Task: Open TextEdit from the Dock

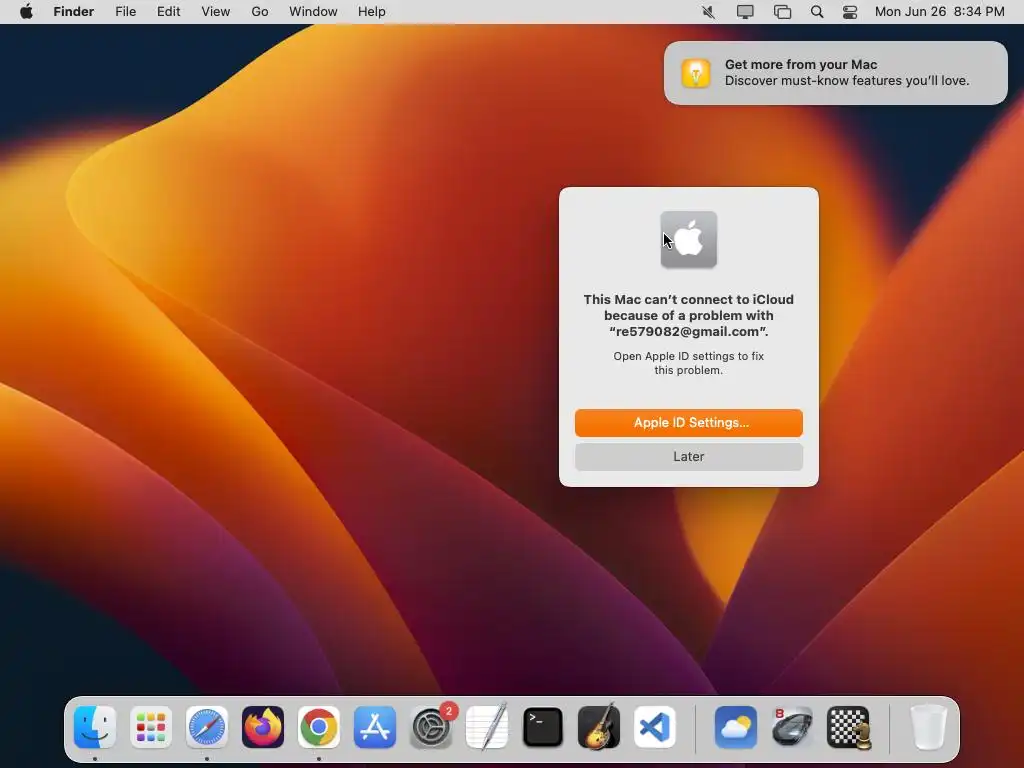Action: [487, 727]
